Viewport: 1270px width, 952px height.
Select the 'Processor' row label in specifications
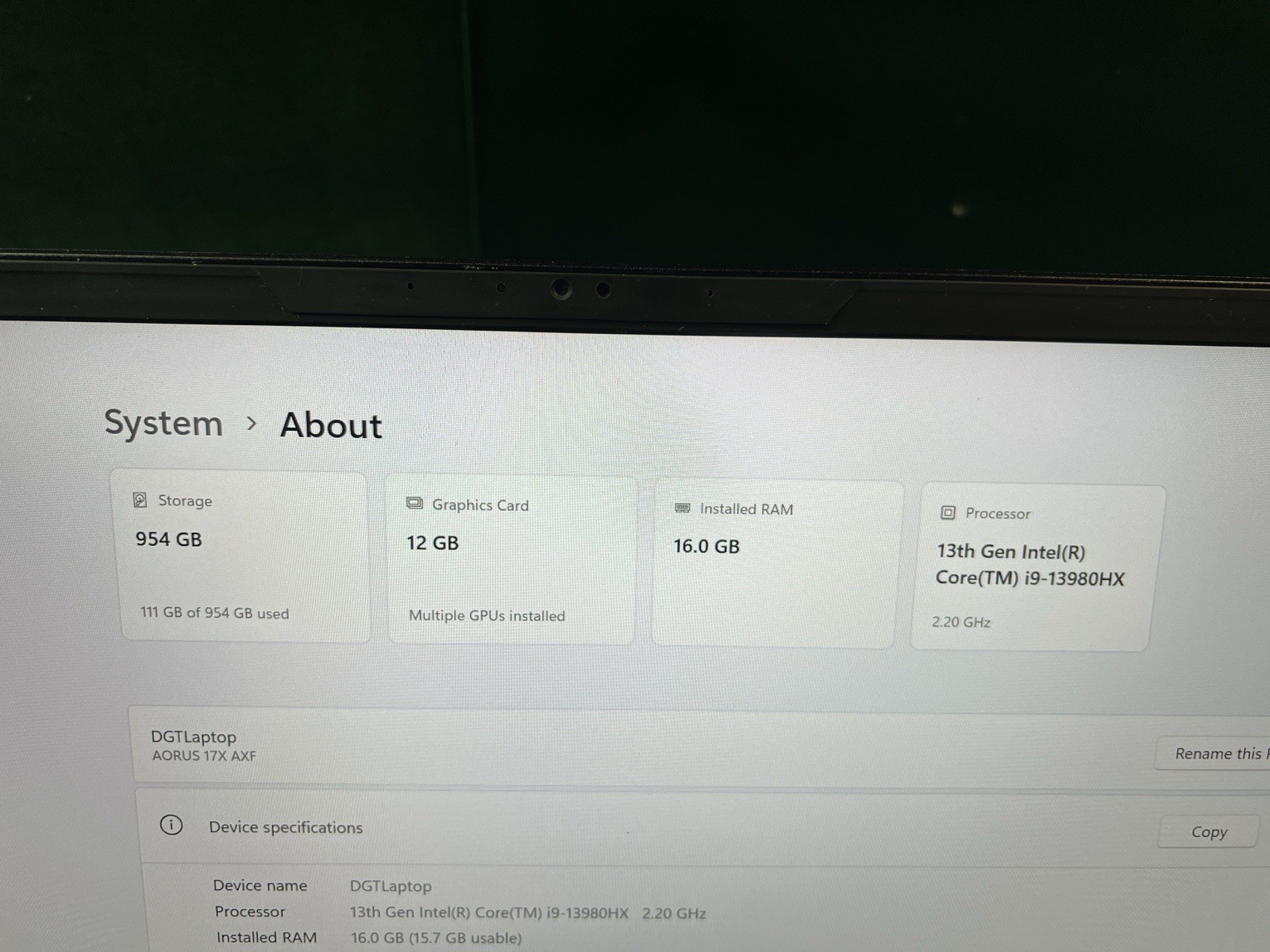tap(250, 912)
